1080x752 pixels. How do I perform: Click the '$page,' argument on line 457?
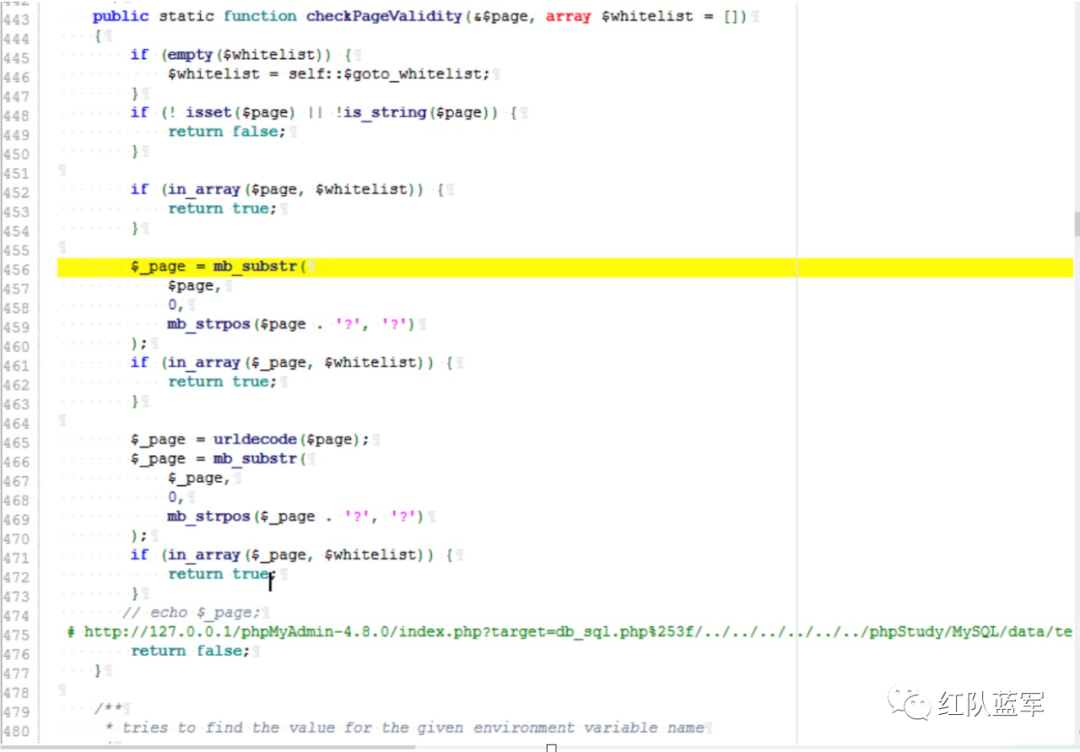point(194,286)
